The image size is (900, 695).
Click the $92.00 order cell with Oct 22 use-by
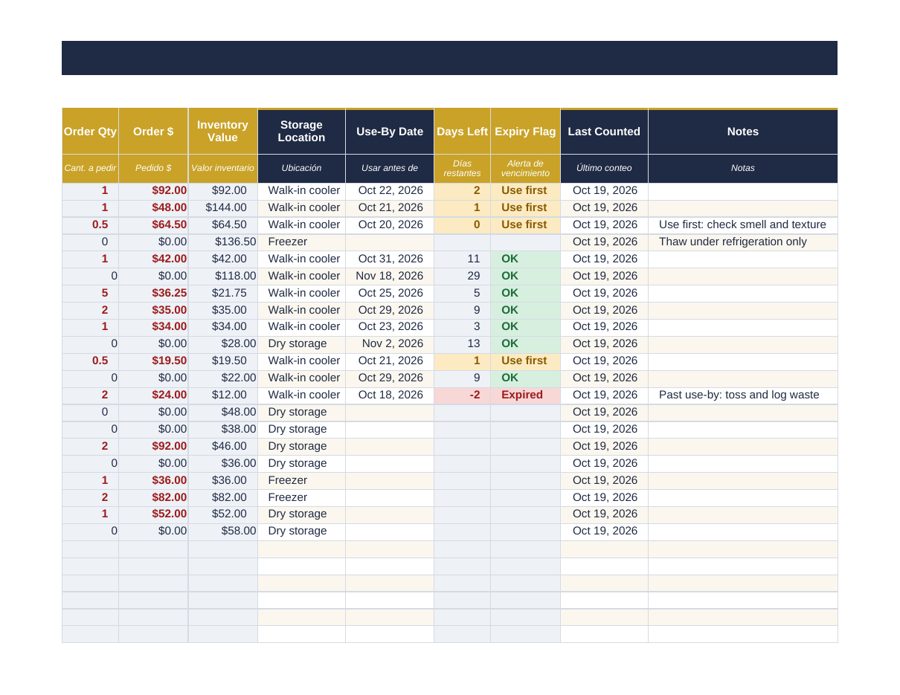click(153, 191)
